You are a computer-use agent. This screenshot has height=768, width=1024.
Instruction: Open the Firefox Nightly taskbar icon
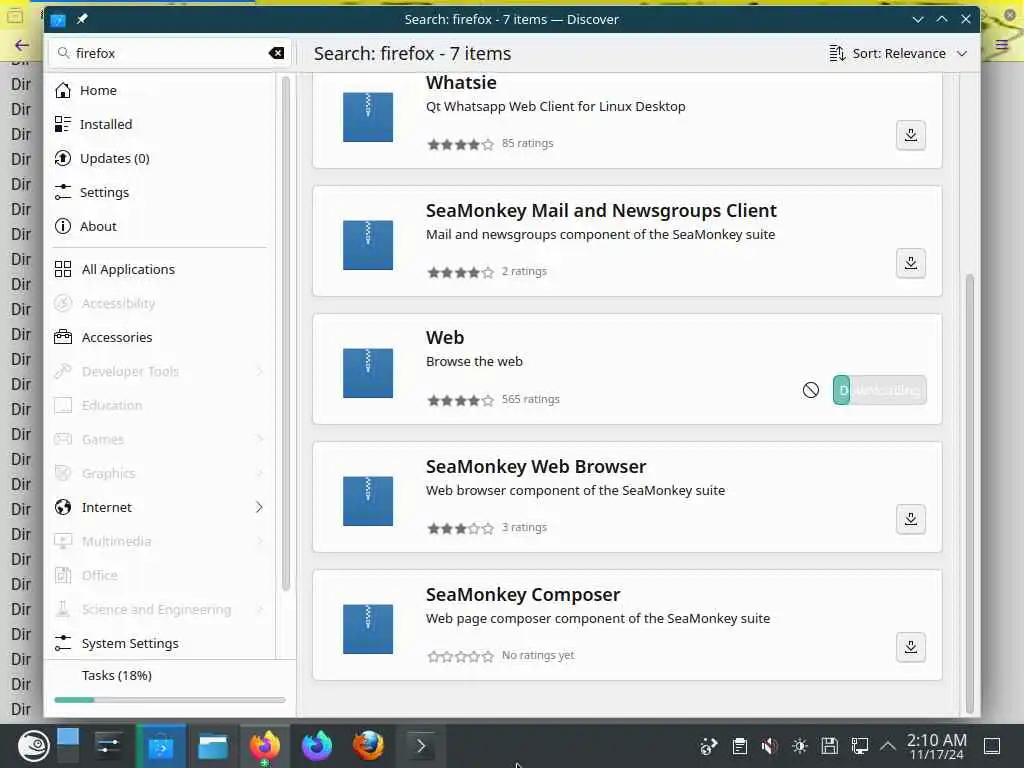[317, 746]
